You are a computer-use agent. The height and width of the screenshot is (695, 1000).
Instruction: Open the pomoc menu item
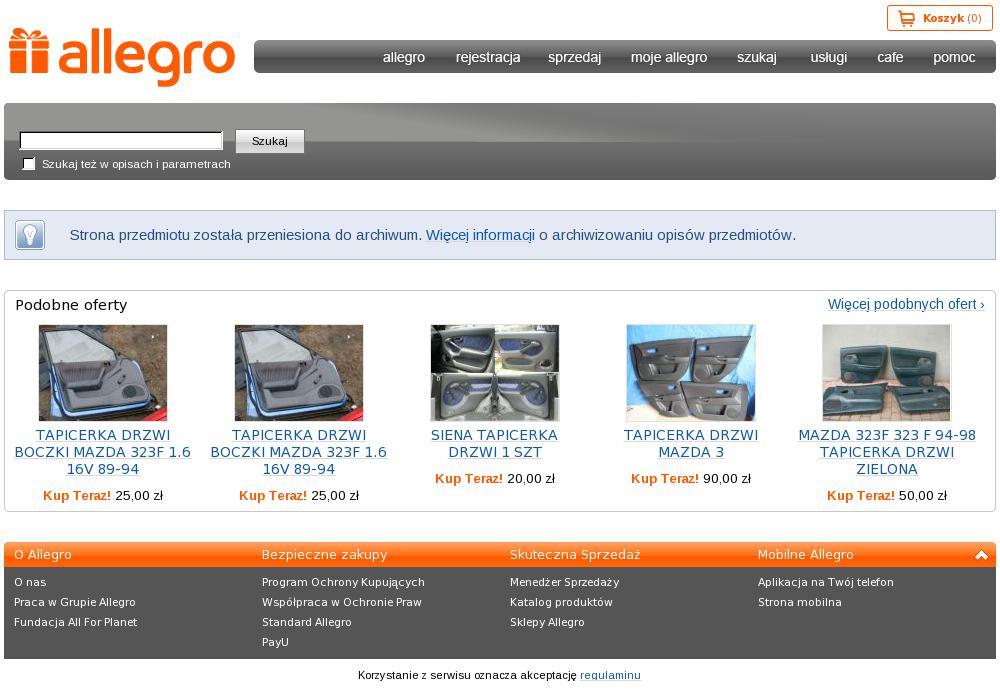tap(954, 57)
